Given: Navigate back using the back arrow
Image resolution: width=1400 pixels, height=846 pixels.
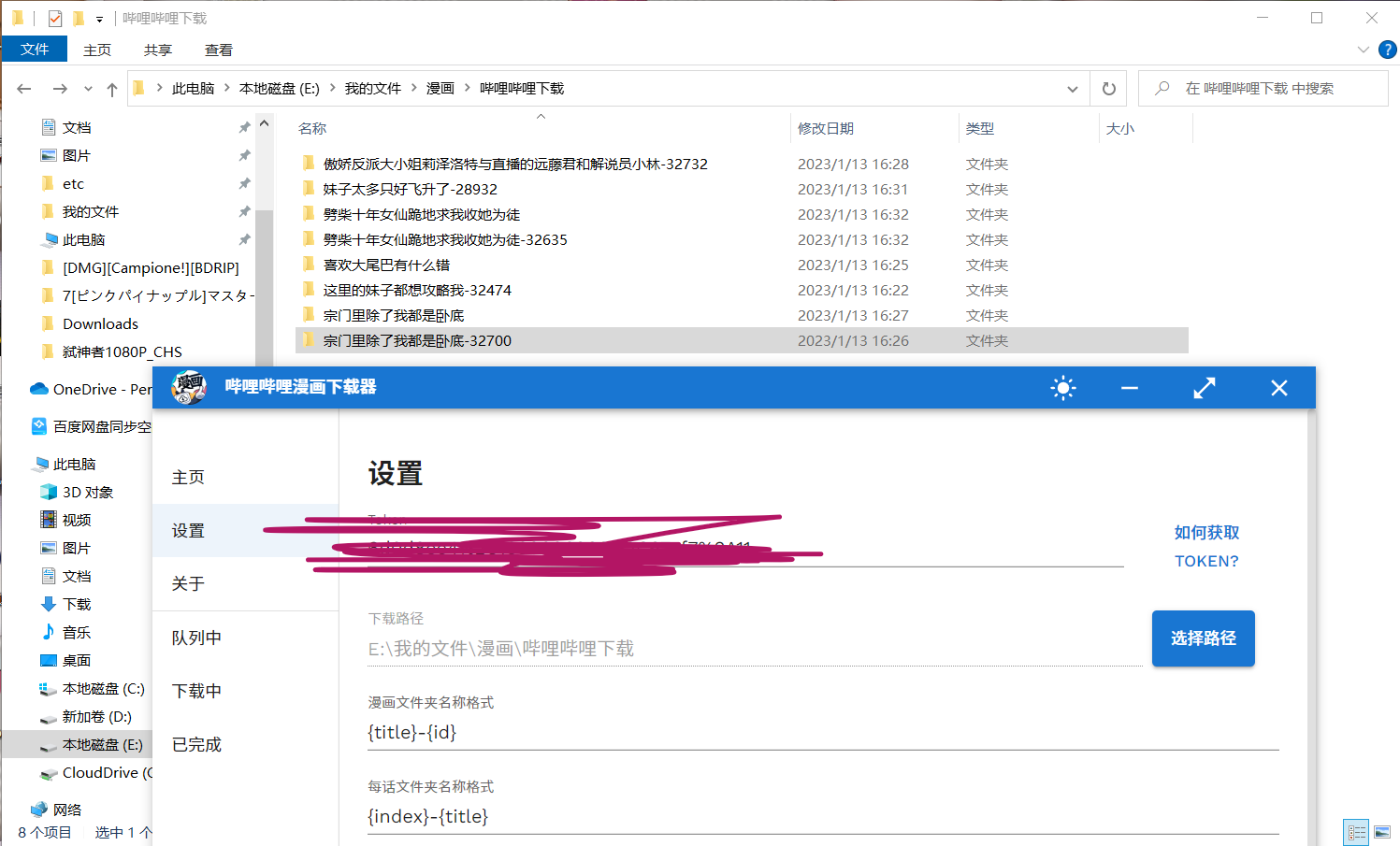Looking at the screenshot, I should coord(23,88).
